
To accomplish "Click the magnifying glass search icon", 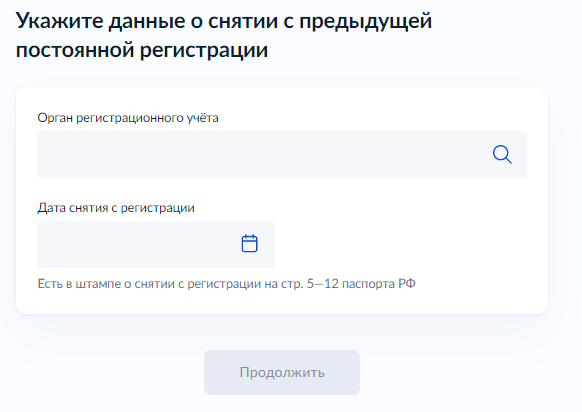I will pyautogui.click(x=502, y=154).
